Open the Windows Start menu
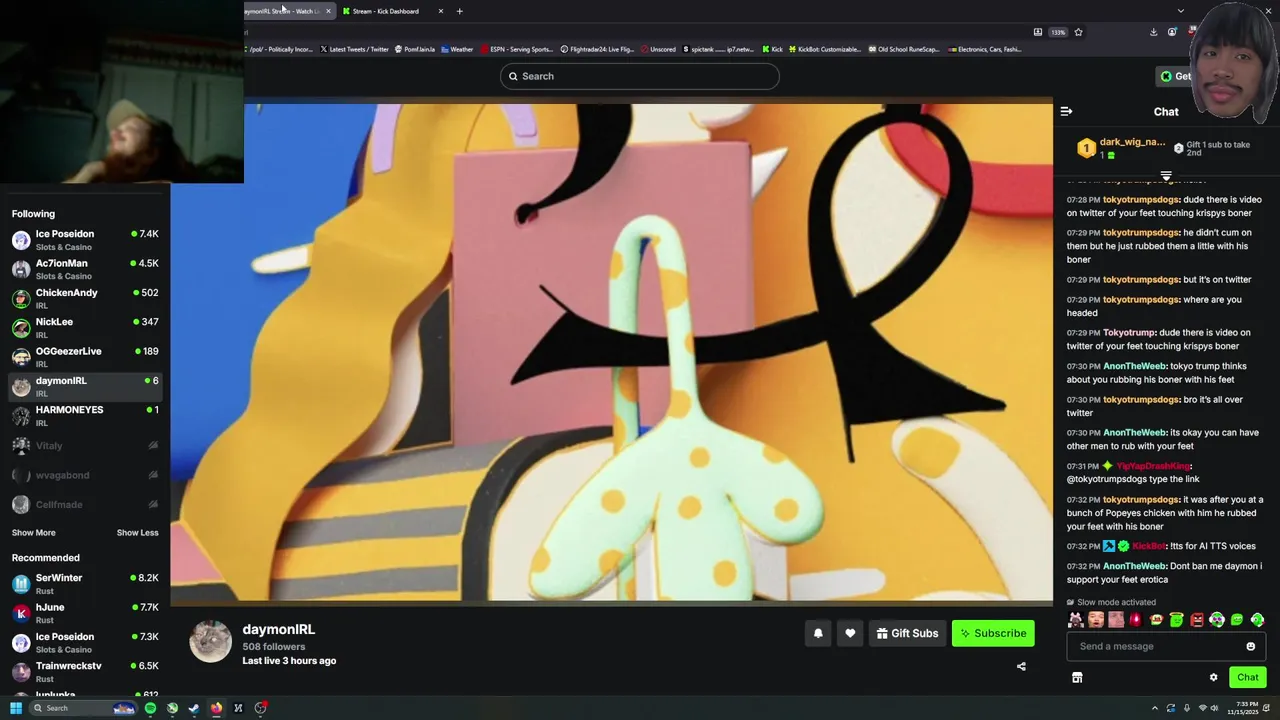Viewport: 1280px width, 720px height. click(x=16, y=708)
